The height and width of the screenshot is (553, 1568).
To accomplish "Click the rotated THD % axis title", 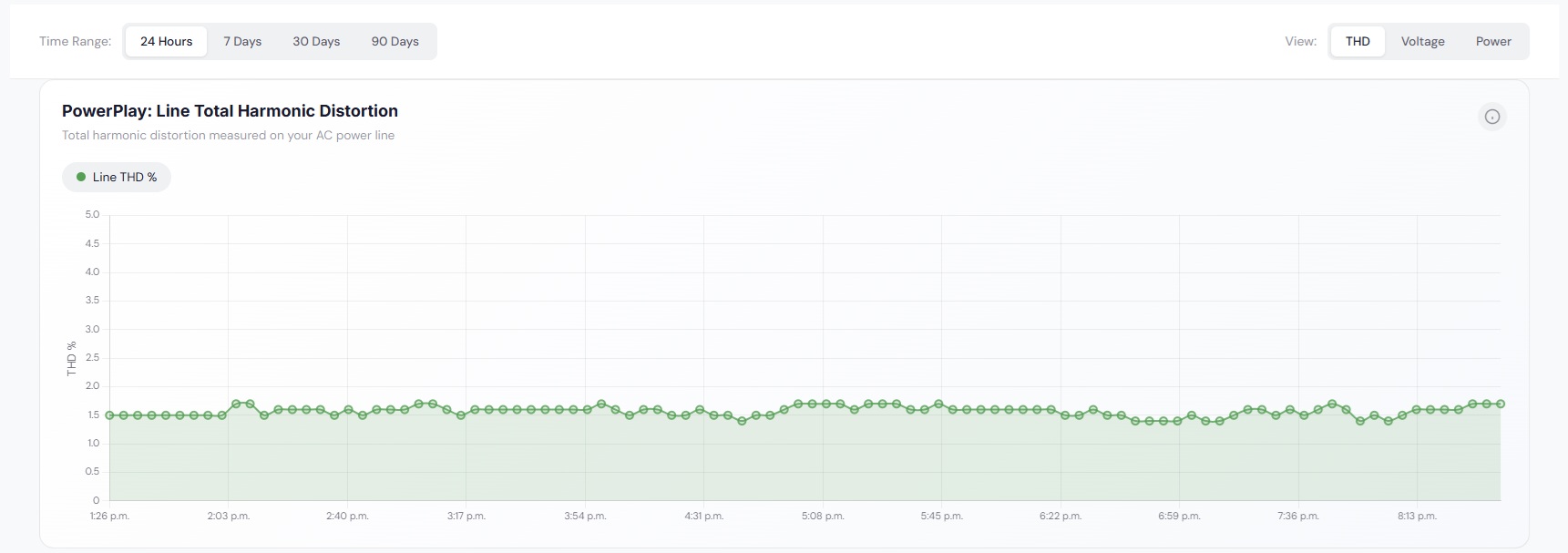I will (x=71, y=358).
